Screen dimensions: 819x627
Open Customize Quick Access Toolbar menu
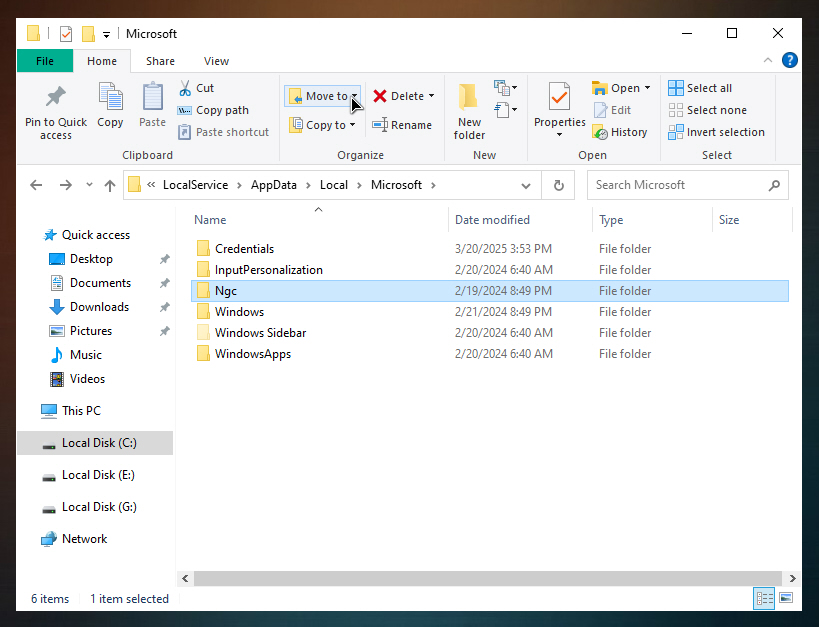107,34
